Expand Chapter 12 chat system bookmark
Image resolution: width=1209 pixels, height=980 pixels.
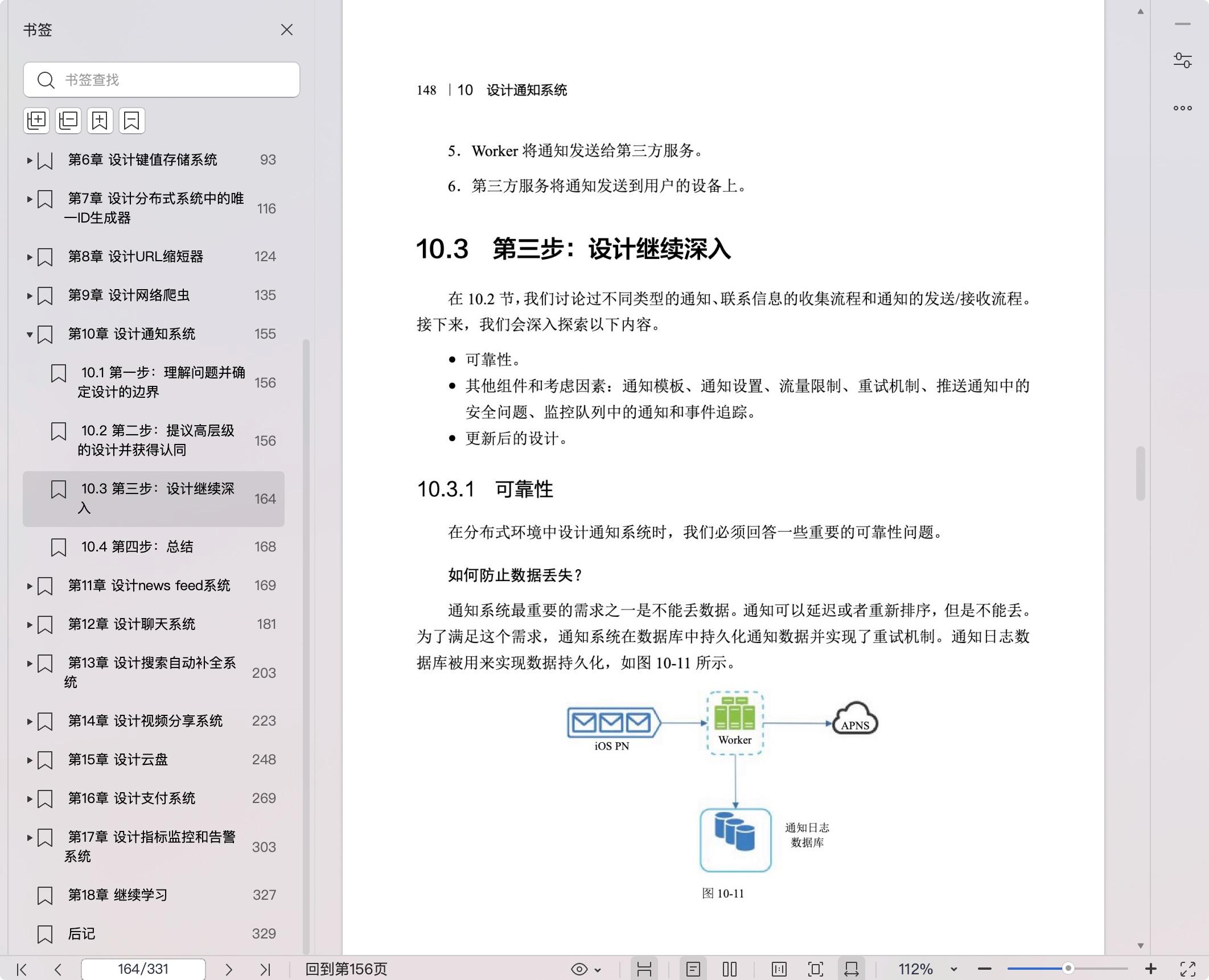[x=29, y=625]
